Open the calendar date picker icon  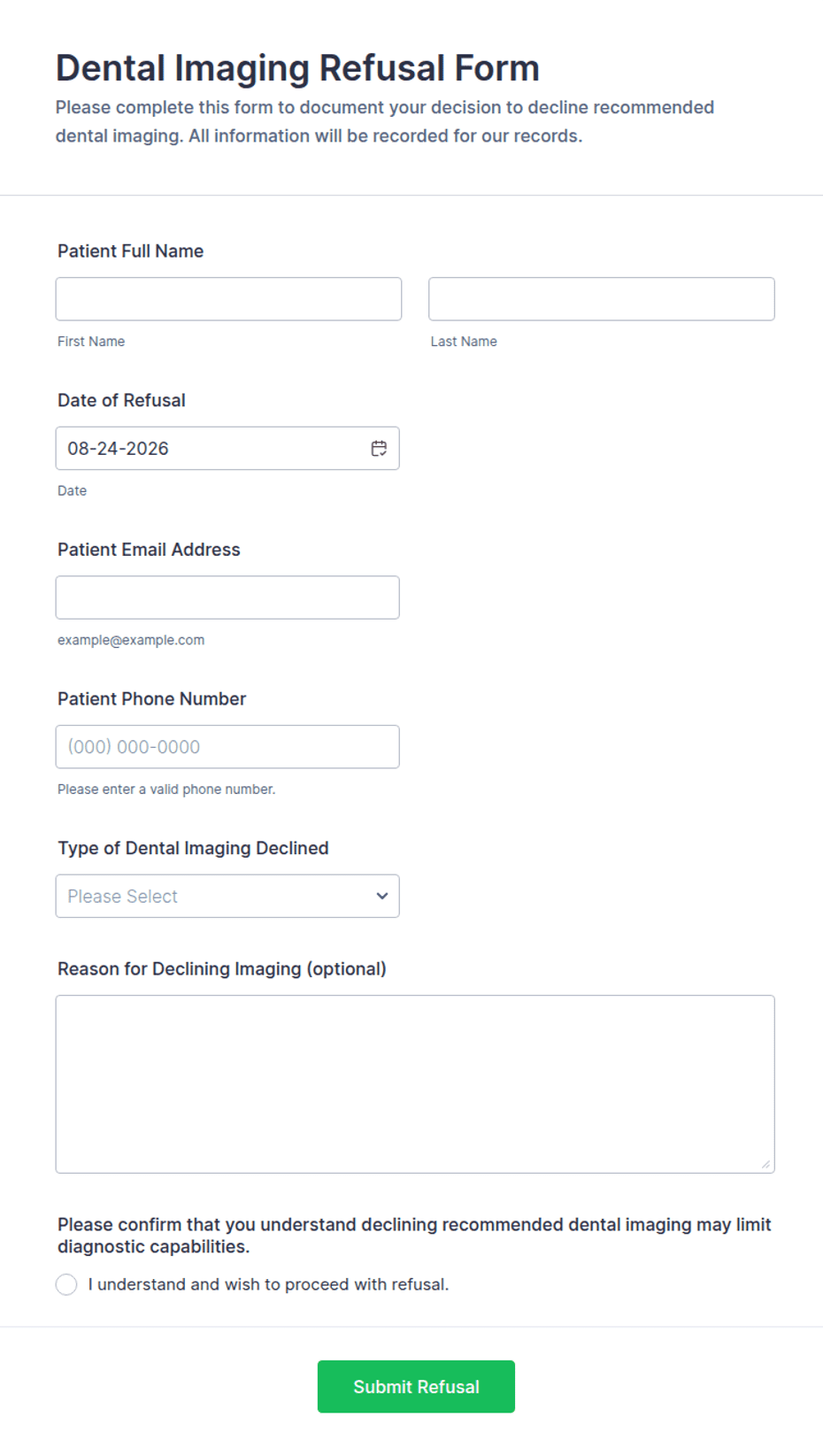379,449
